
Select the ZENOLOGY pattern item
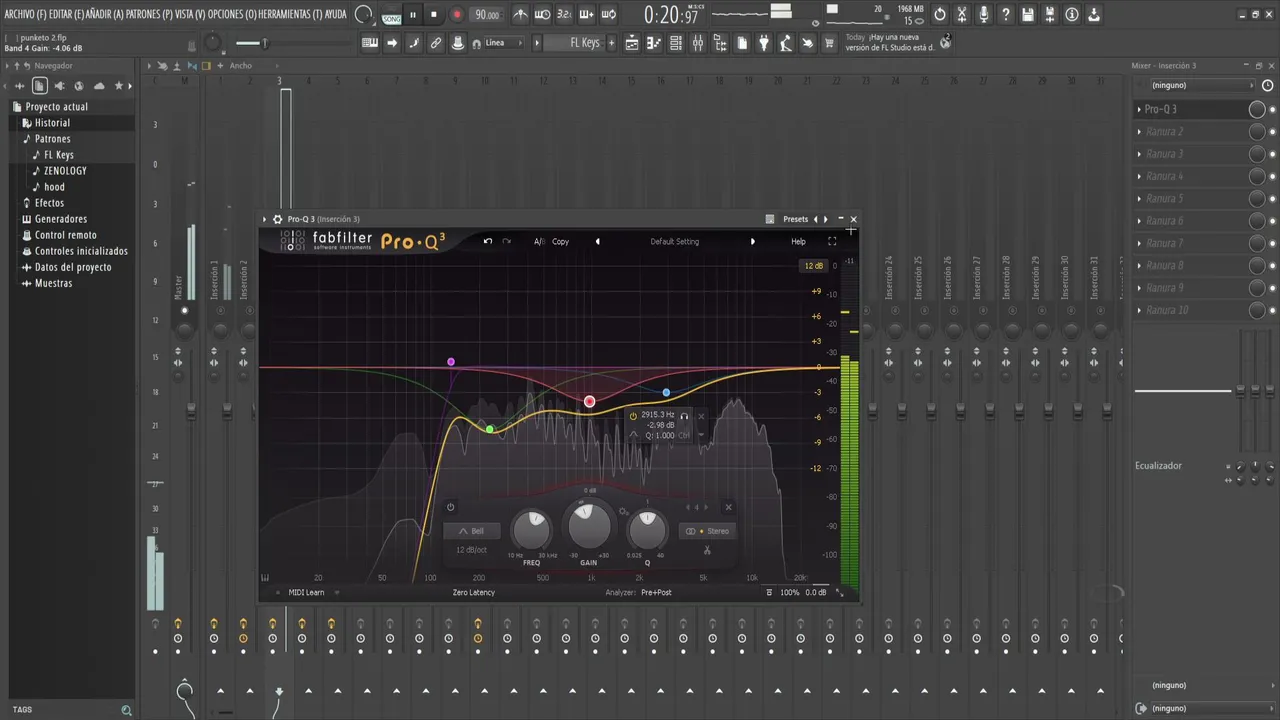[65, 171]
